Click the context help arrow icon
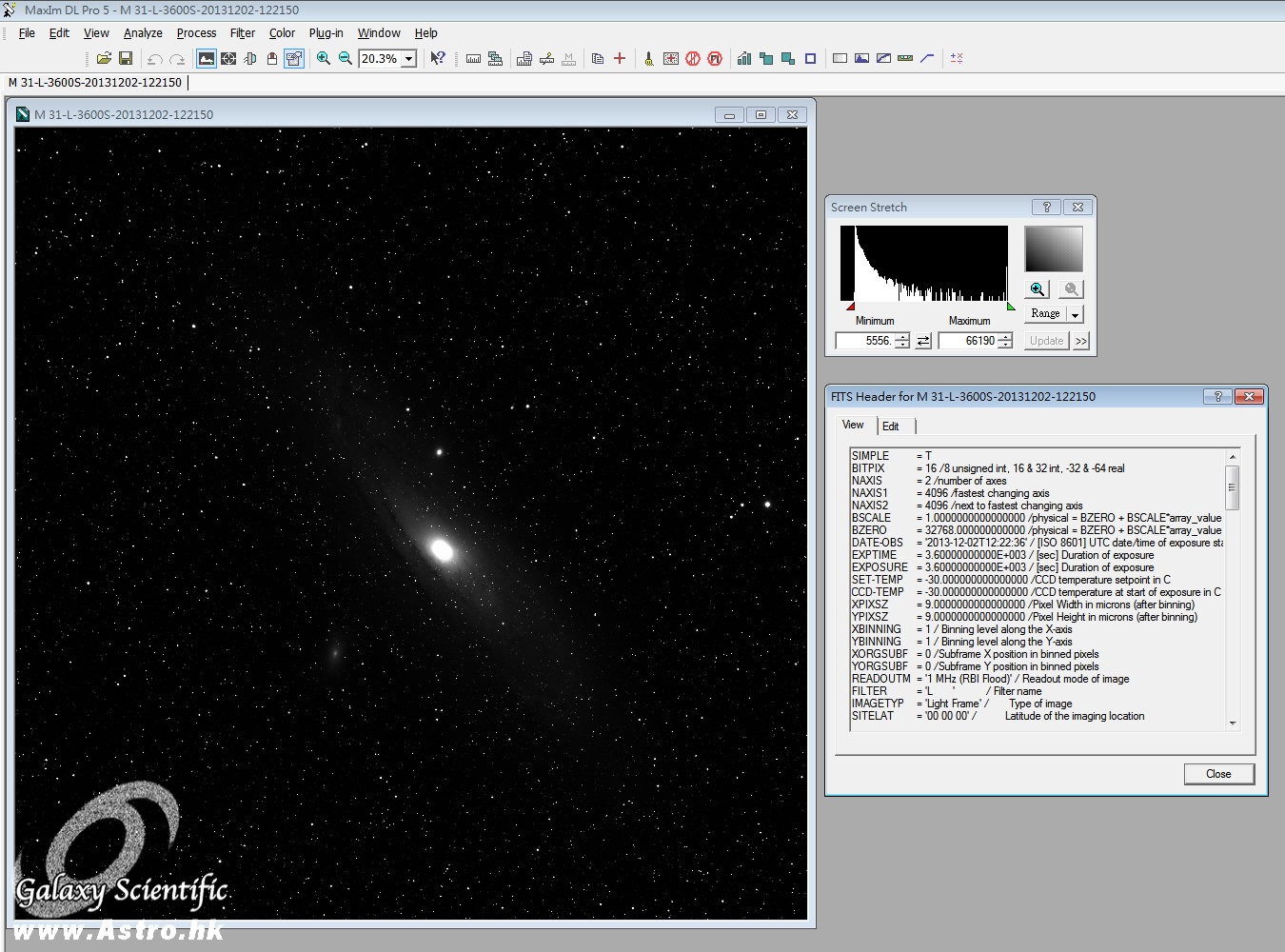This screenshot has height=952, width=1285. (438, 59)
